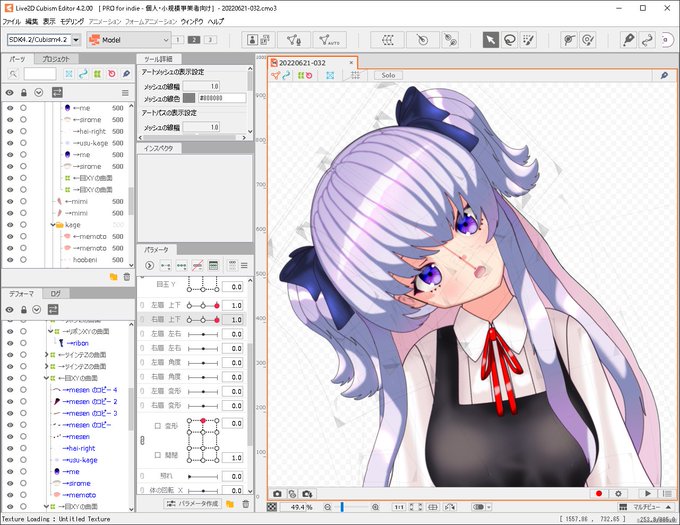Image resolution: width=680 pixels, height=525 pixels.
Task: Open the manual mesh edit tool
Action: [x=294, y=40]
